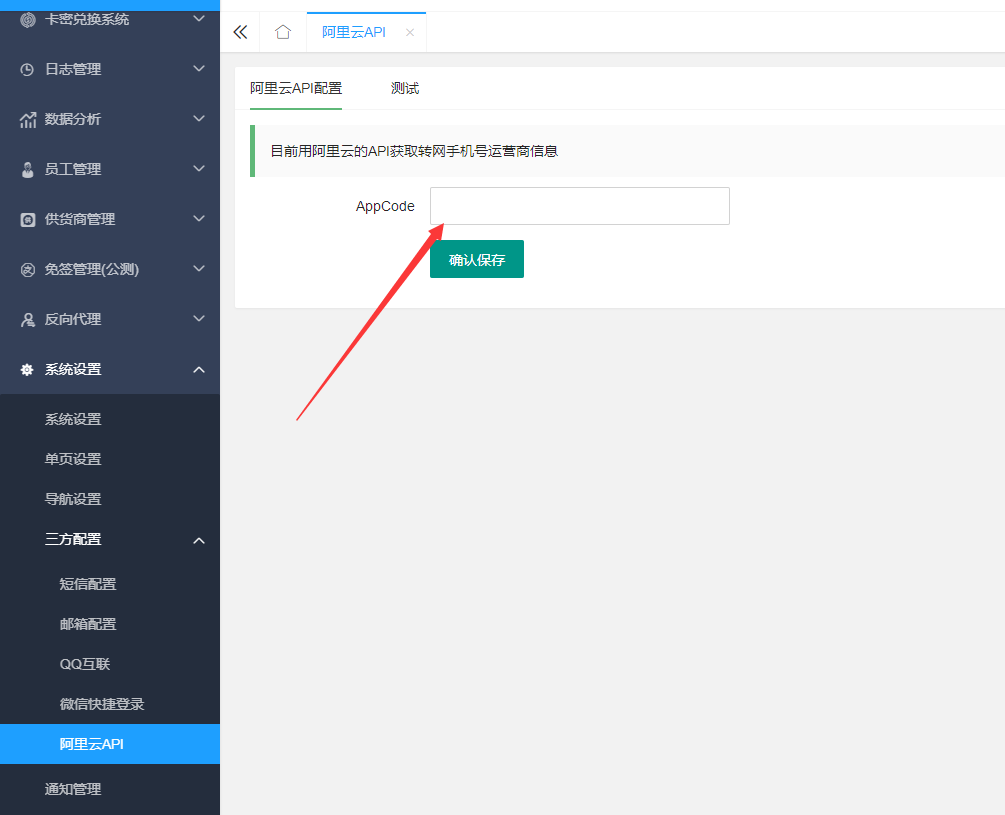Click the notice text 目前用阿里云的API获取转网手机号运营商信息
Viewport: 1005px width, 815px height.
414,151
